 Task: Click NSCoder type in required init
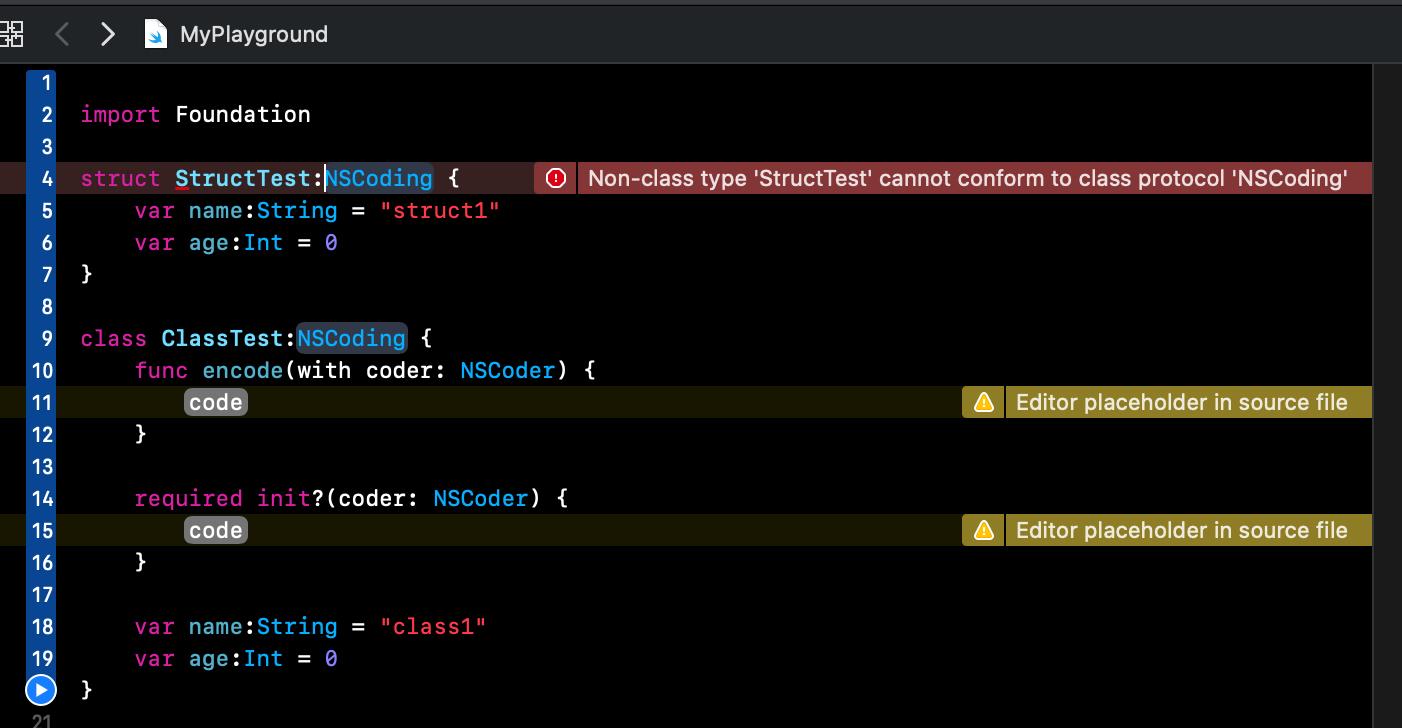(x=480, y=498)
